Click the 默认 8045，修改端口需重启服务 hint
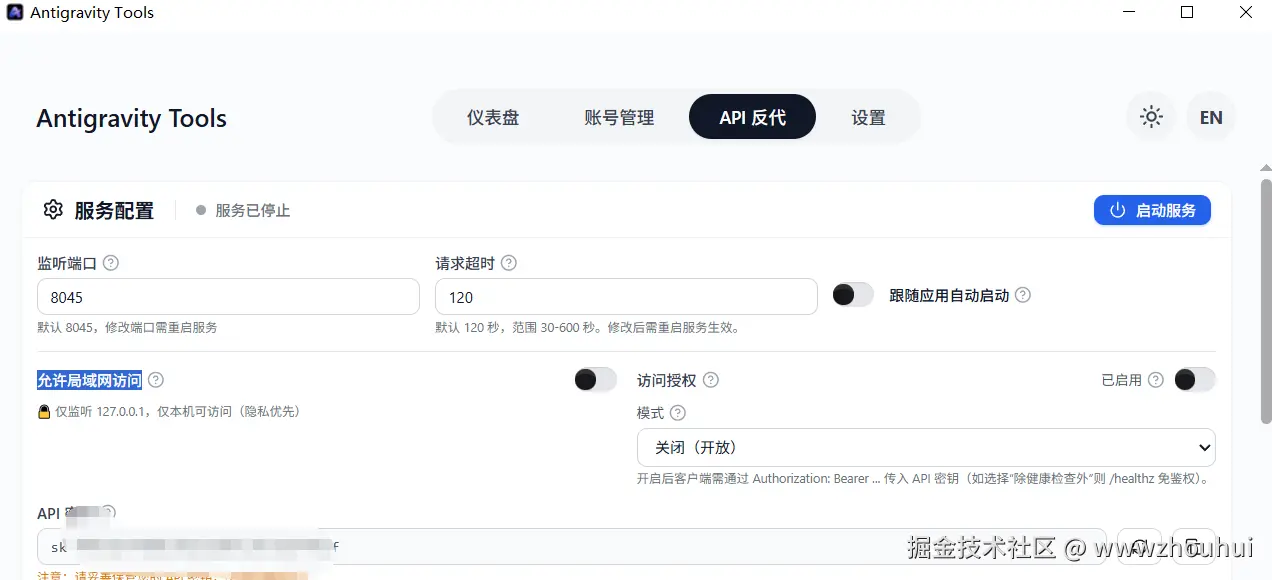 click(x=127, y=328)
